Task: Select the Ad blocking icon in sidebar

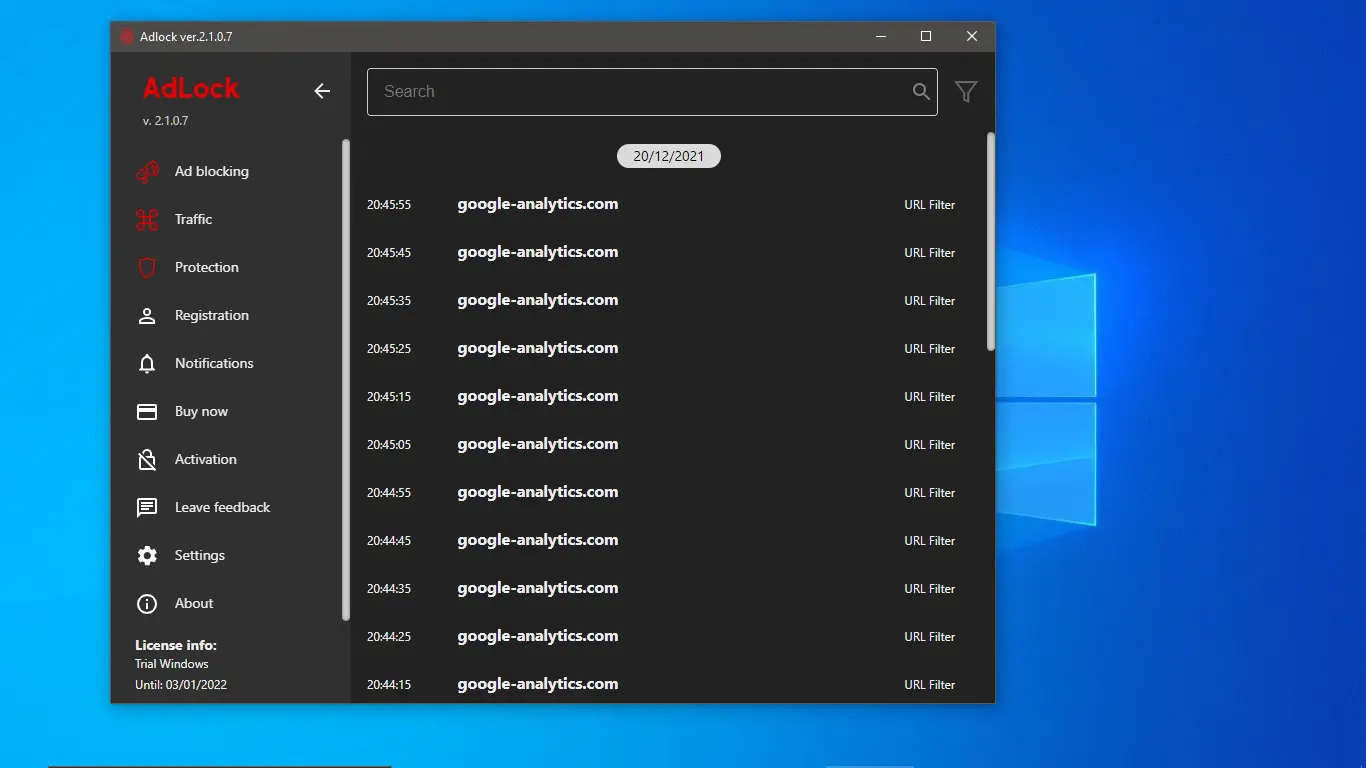Action: pos(147,171)
